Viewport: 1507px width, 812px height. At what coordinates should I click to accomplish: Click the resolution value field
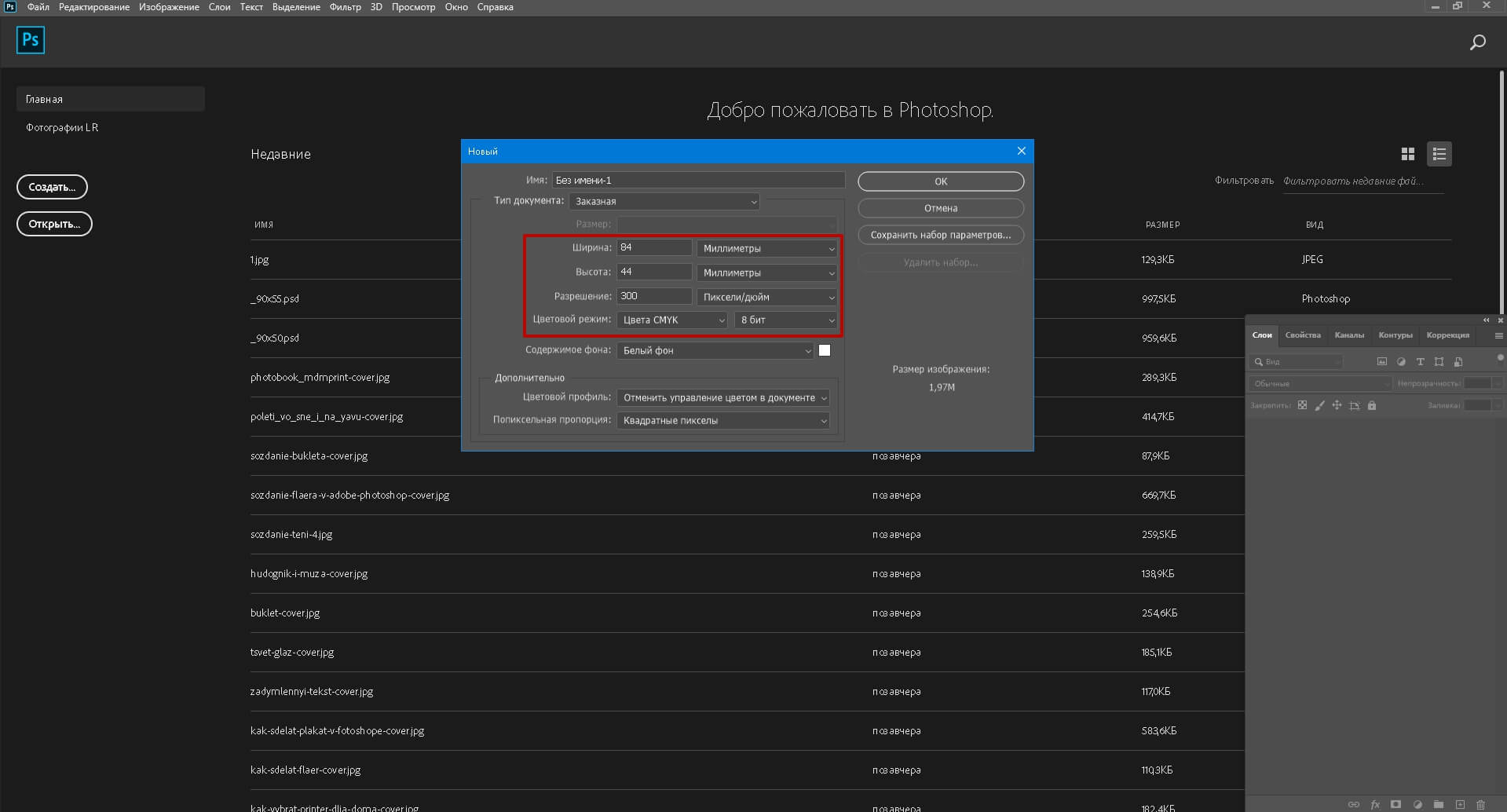[x=654, y=296]
